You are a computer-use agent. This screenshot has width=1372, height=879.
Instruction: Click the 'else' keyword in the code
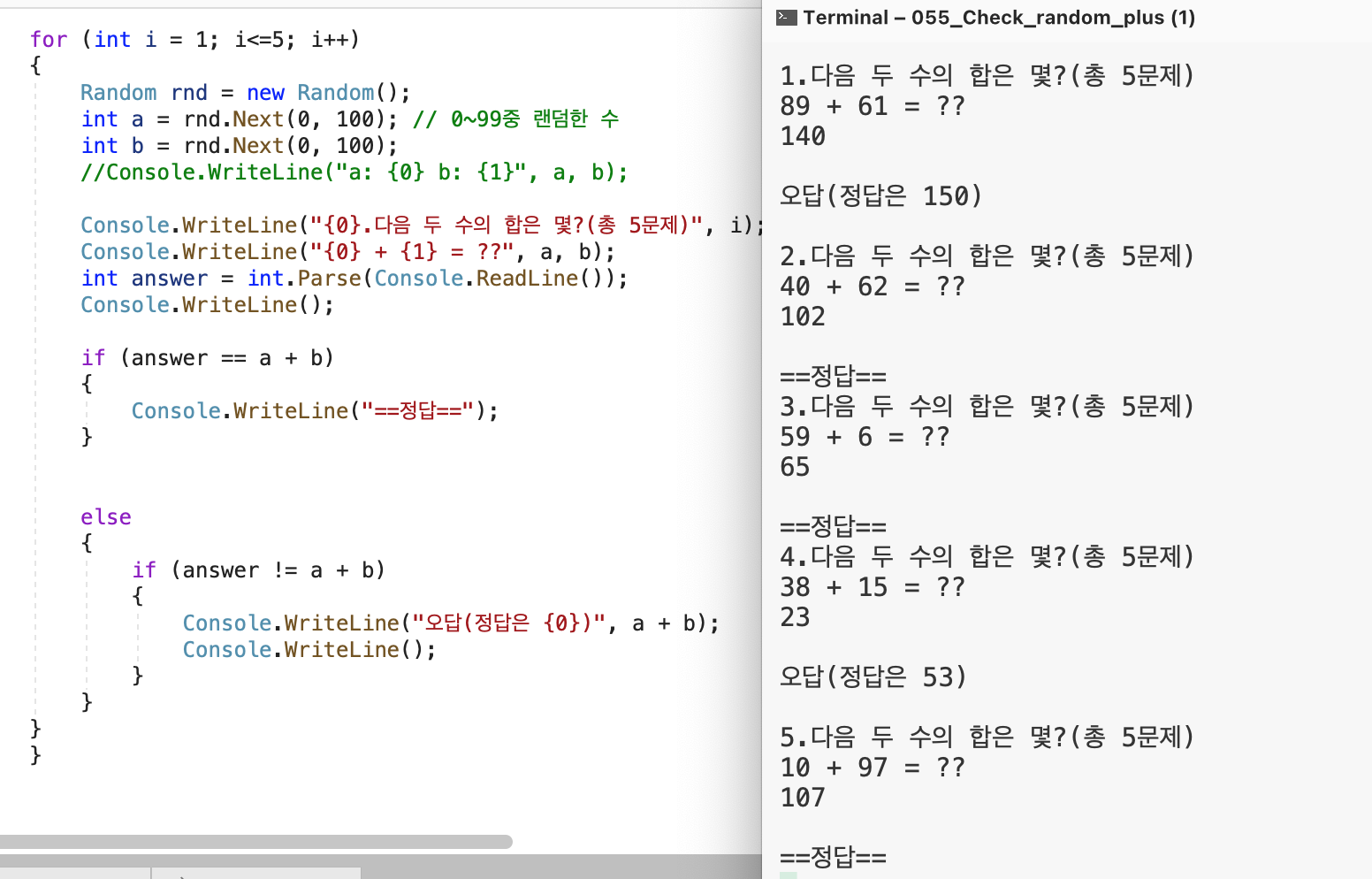(106, 517)
